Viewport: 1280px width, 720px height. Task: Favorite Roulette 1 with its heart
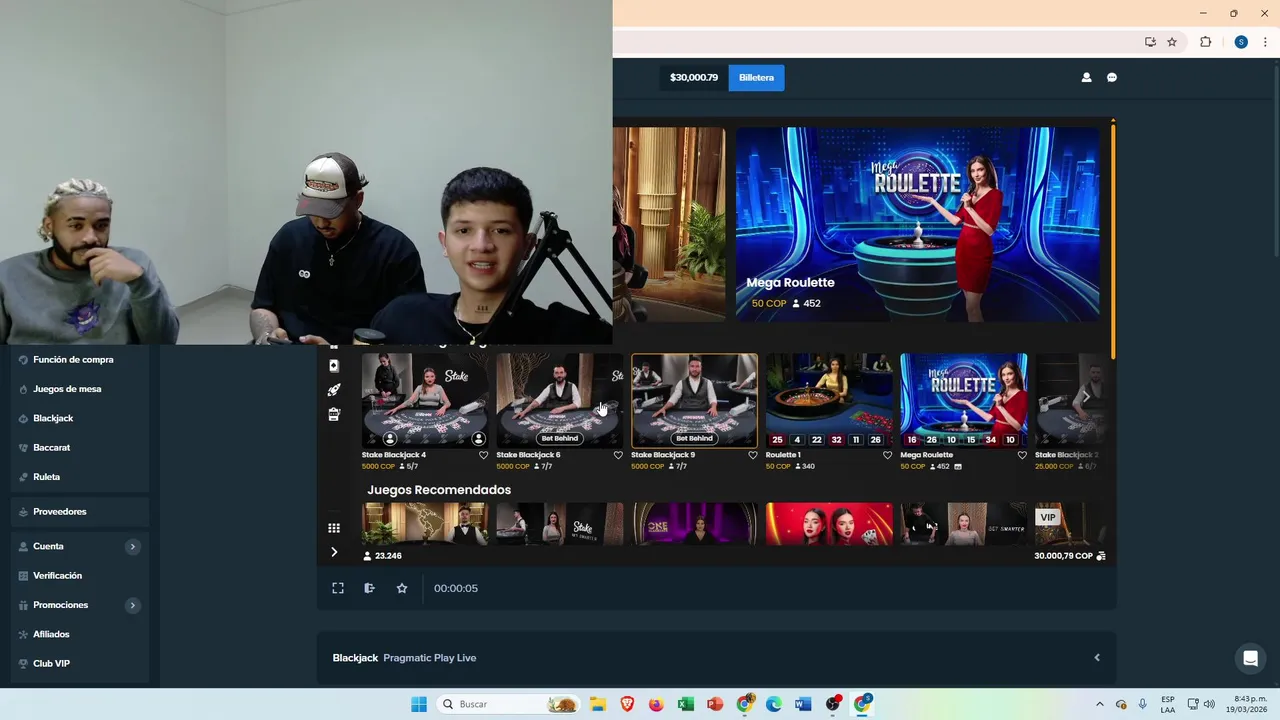point(887,455)
